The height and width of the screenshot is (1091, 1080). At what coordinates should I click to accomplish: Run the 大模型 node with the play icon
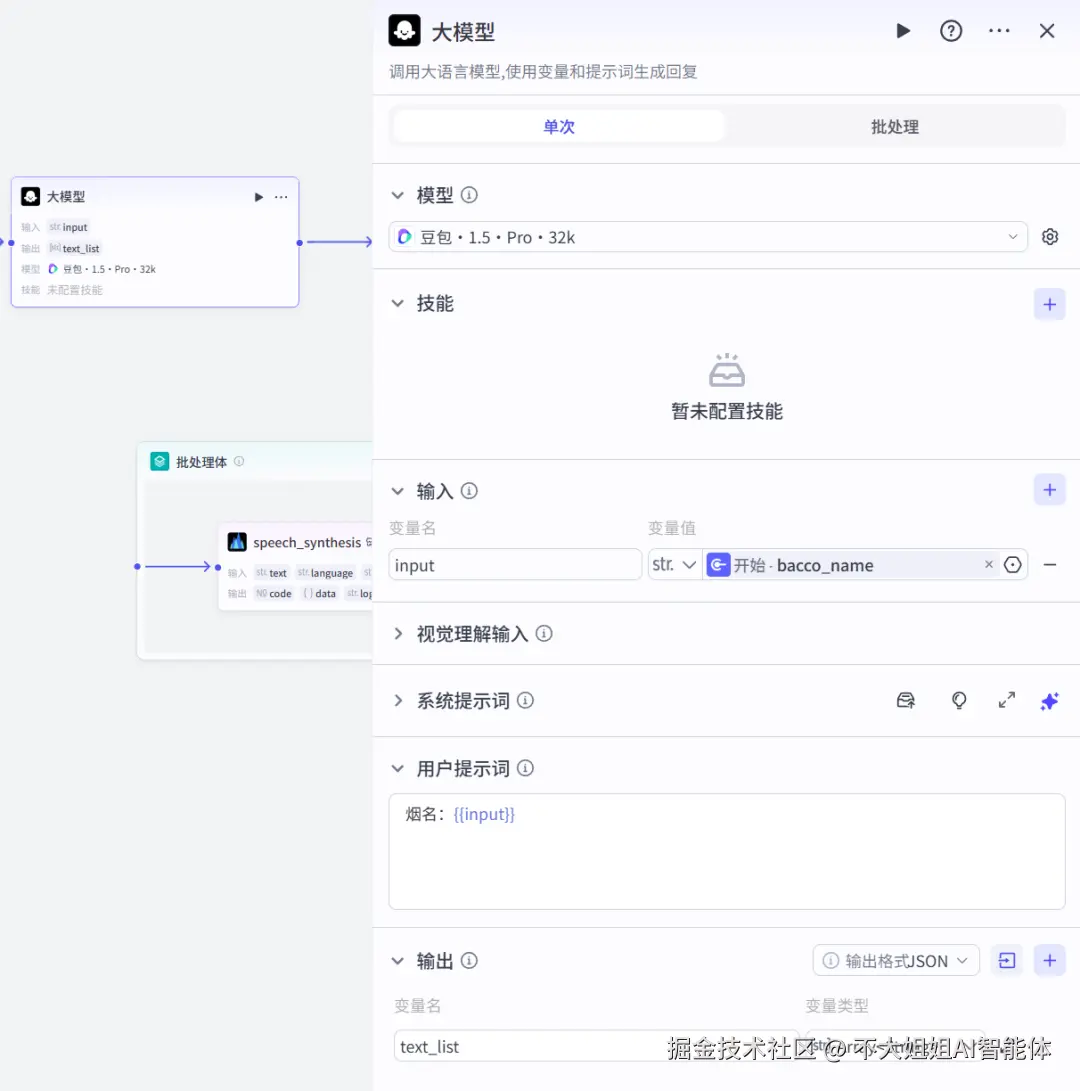[x=903, y=31]
